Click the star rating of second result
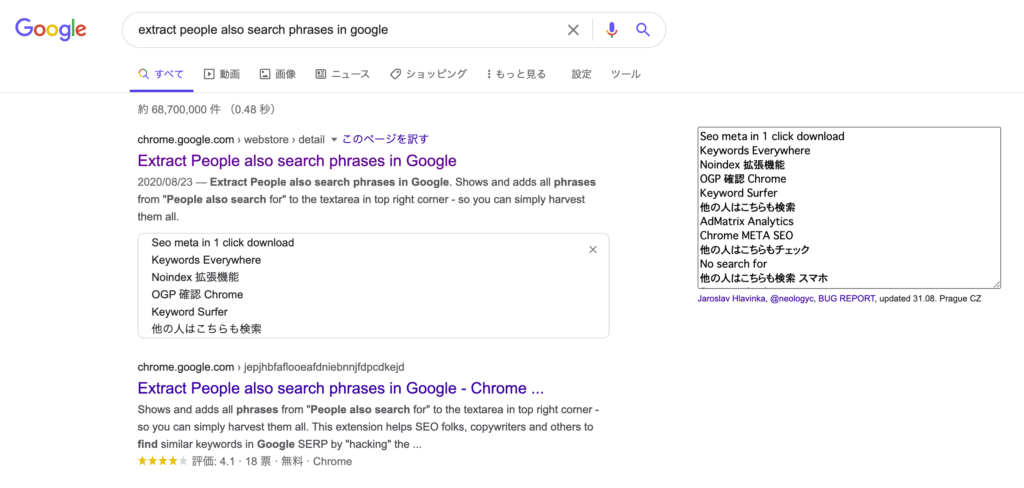 (163, 461)
